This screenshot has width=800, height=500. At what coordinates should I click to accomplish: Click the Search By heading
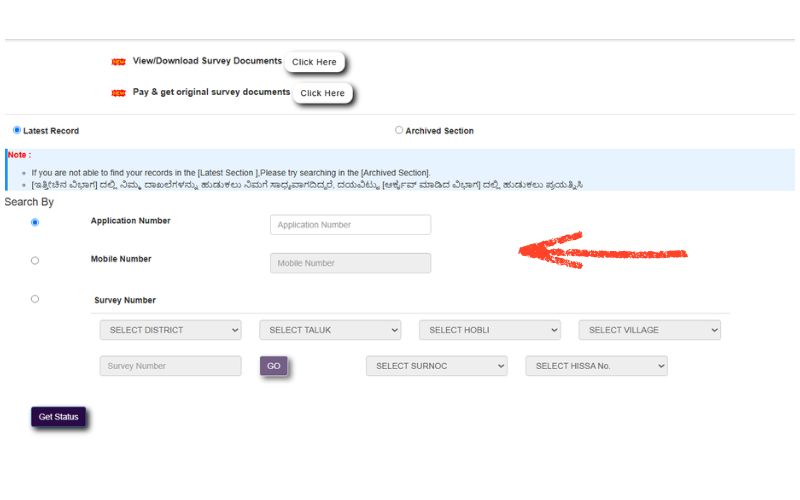click(29, 202)
